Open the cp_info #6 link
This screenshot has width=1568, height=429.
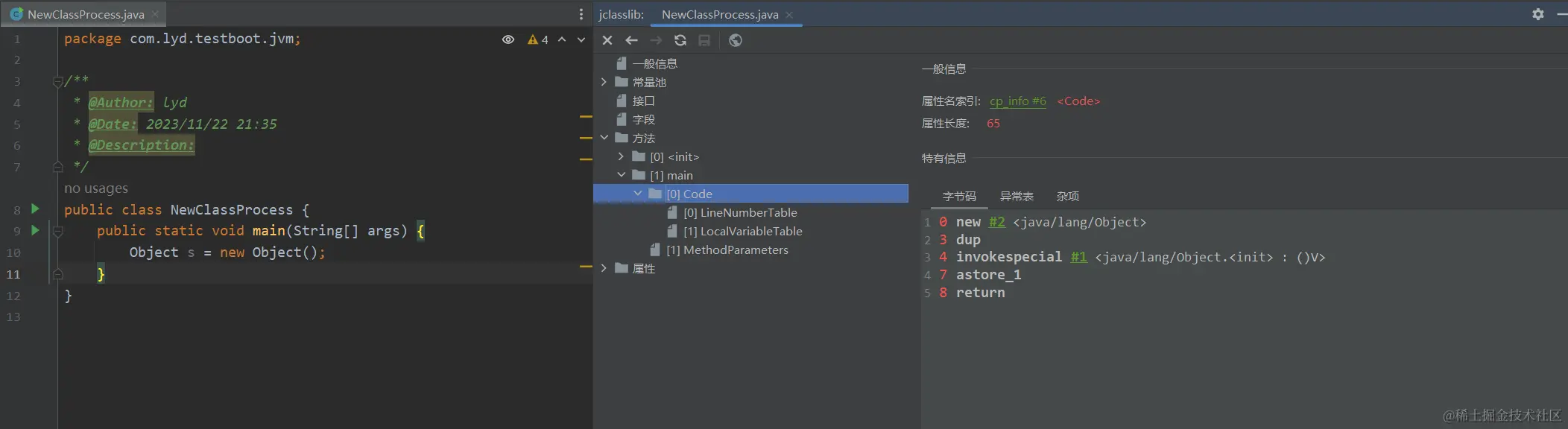pyautogui.click(x=1017, y=101)
